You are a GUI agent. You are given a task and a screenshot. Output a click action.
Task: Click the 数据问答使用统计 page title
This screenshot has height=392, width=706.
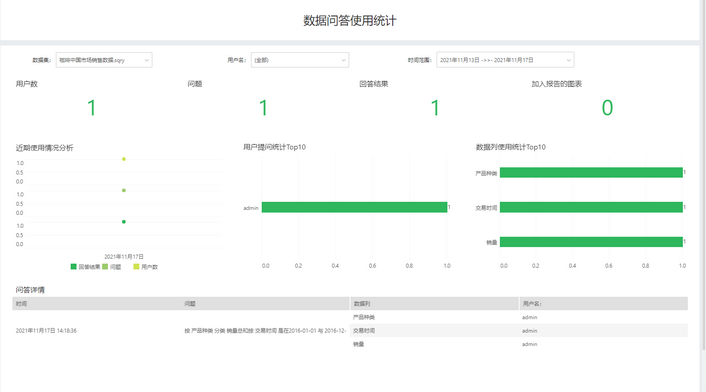point(349,21)
